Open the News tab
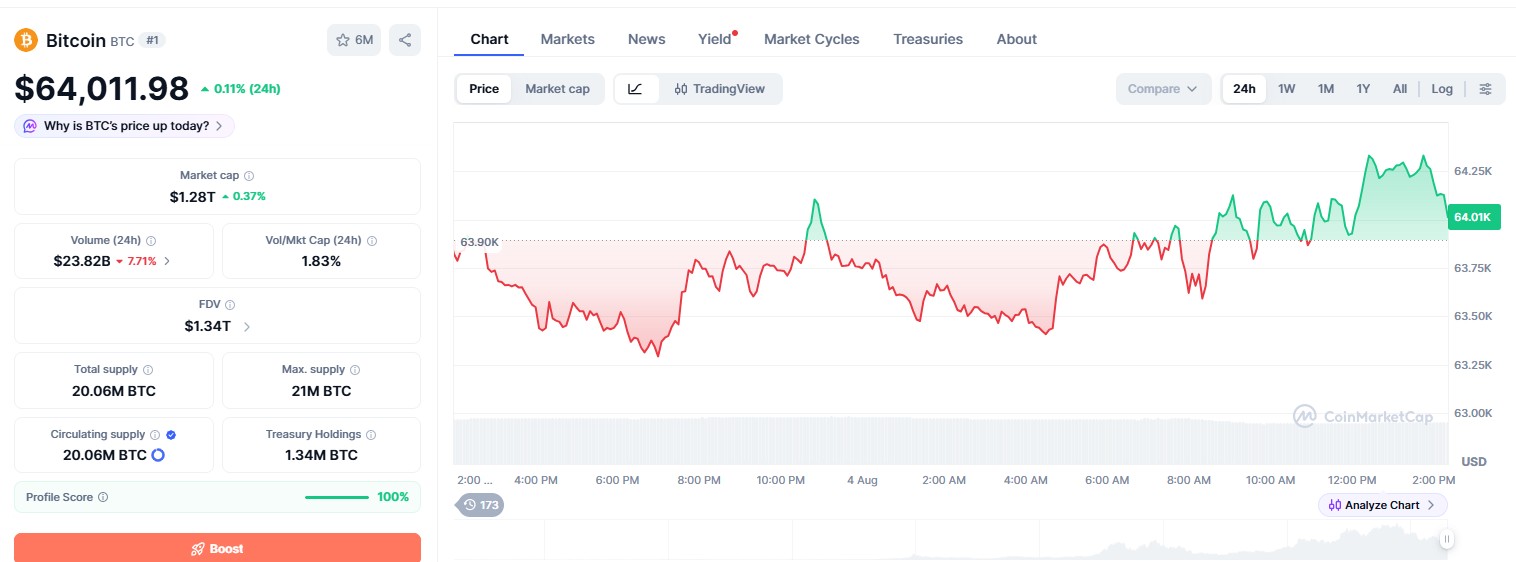The height and width of the screenshot is (562, 1516). click(646, 39)
